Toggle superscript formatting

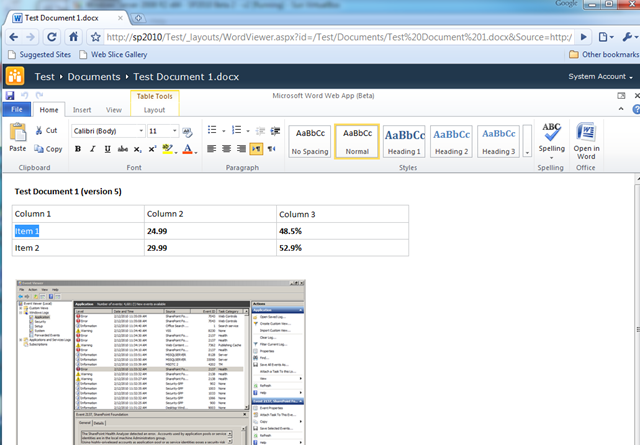(152, 149)
